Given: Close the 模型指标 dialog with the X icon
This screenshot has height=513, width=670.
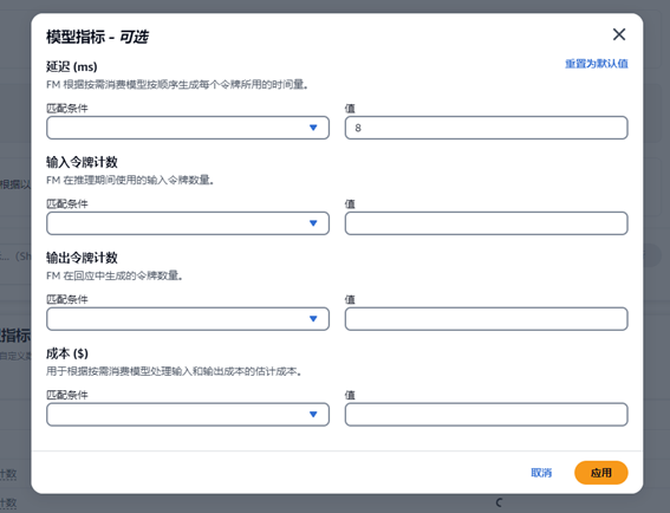Looking at the screenshot, I should (x=619, y=35).
